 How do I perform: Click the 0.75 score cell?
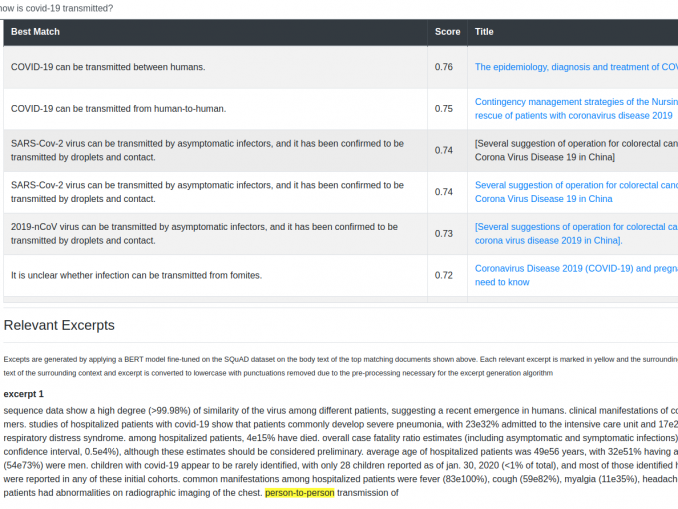click(444, 108)
